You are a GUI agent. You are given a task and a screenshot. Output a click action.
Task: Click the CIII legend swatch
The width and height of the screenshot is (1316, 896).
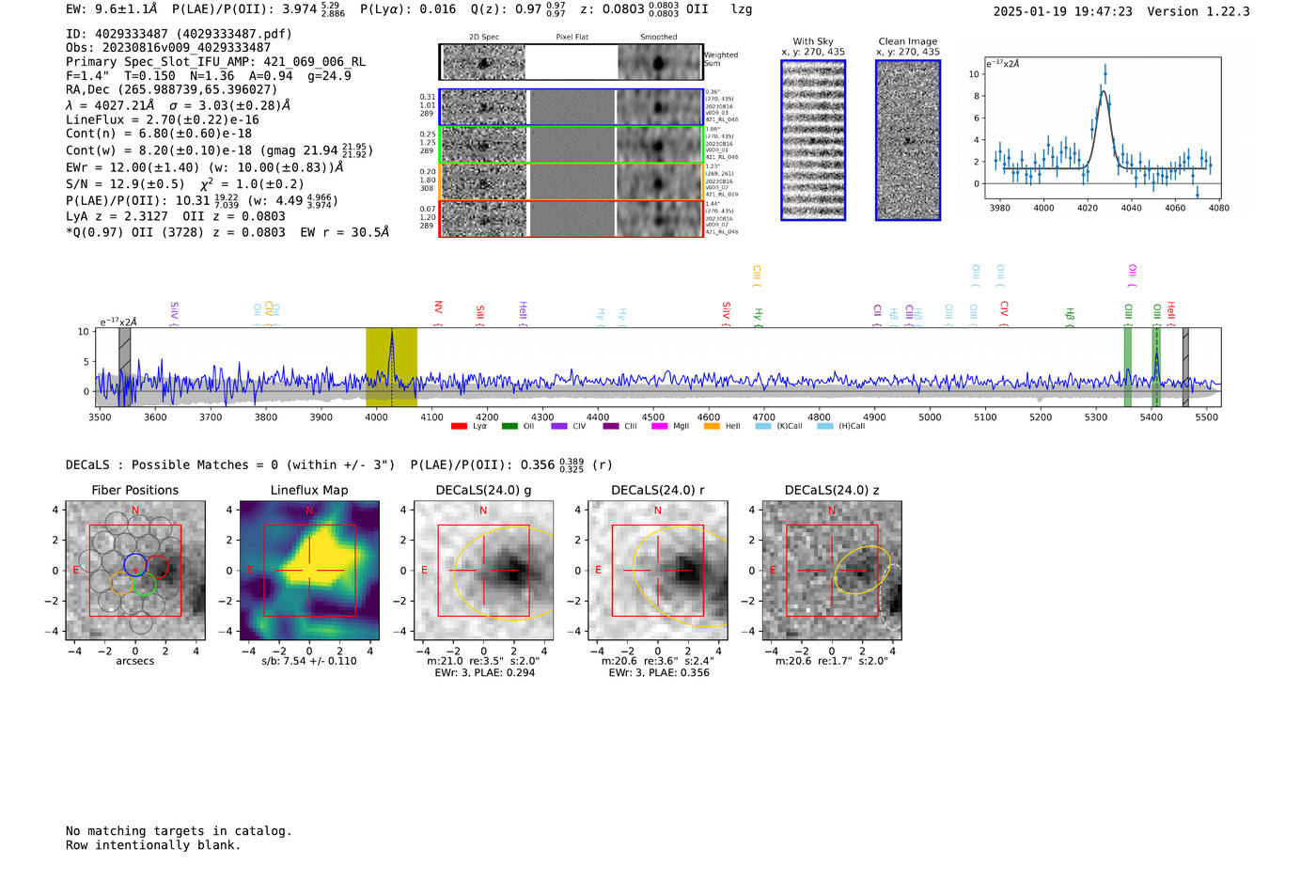[x=610, y=426]
